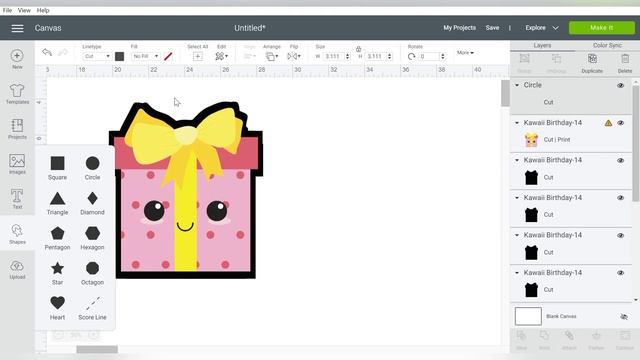Image resolution: width=640 pixels, height=360 pixels.
Task: Click the New project icon
Action: pyautogui.click(x=17, y=59)
